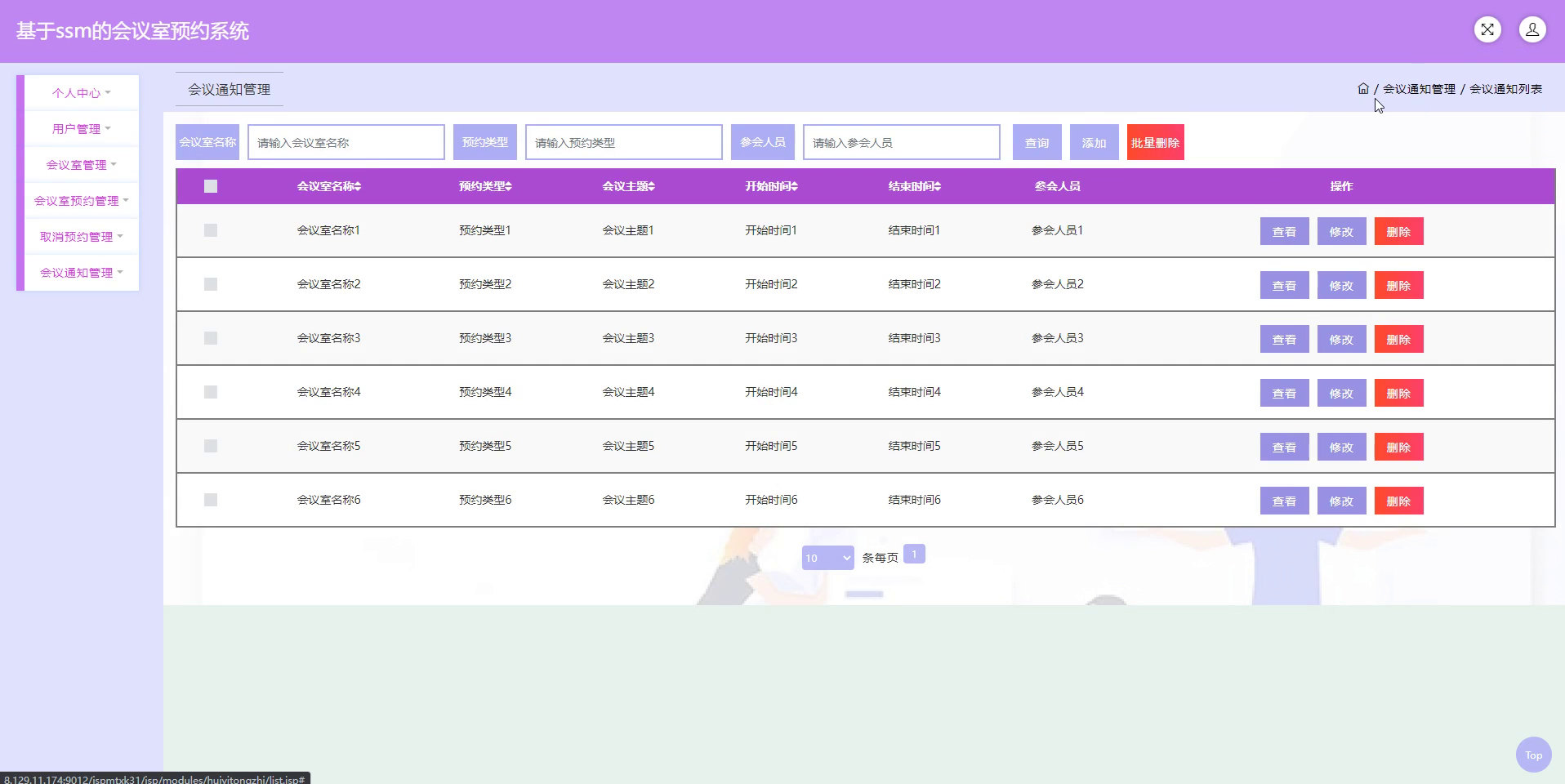Click 删除 for row 会议室名称3
1565x784 pixels.
(1399, 339)
